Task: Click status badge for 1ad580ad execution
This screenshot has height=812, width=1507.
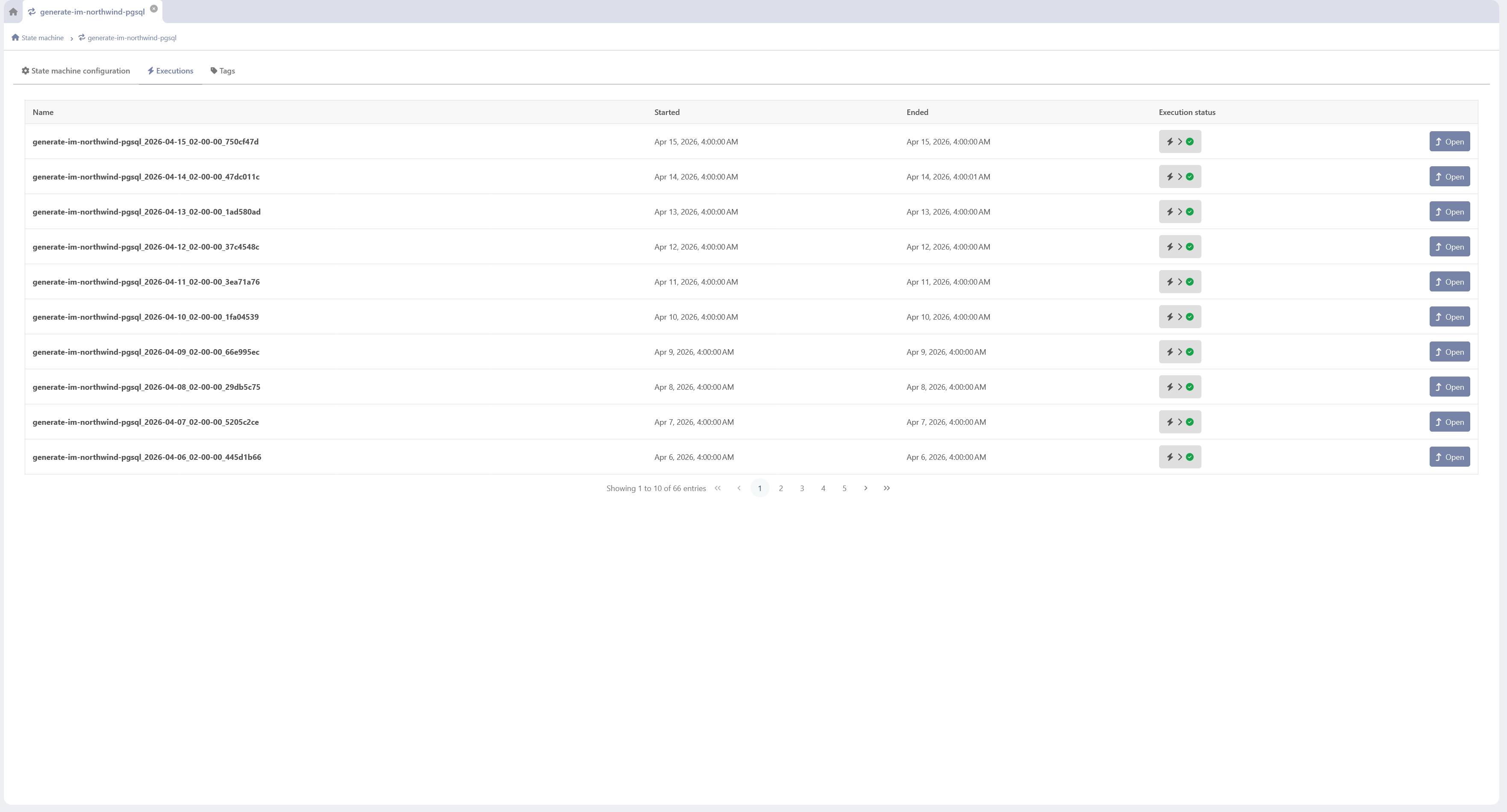Action: coord(1179,212)
